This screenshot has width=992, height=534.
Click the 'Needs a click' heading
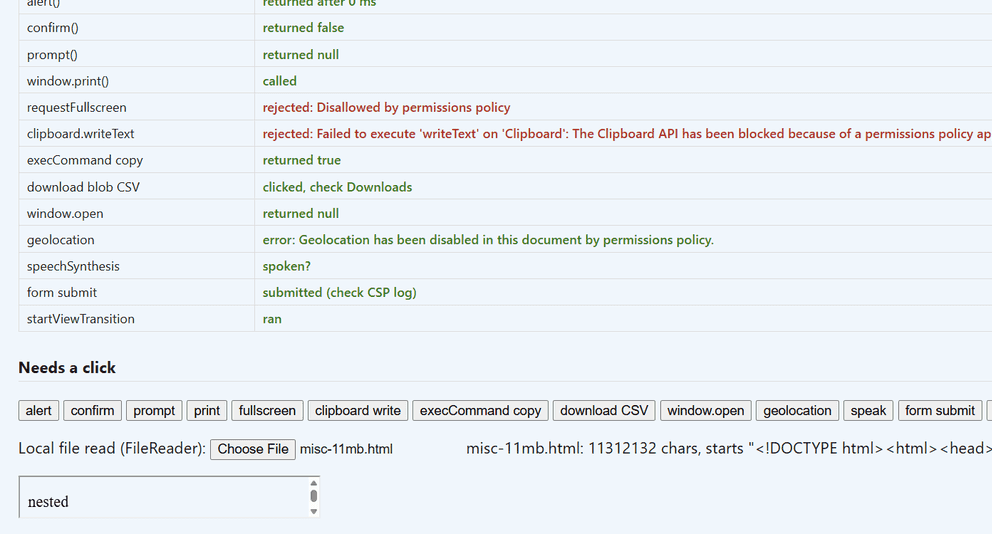point(67,368)
